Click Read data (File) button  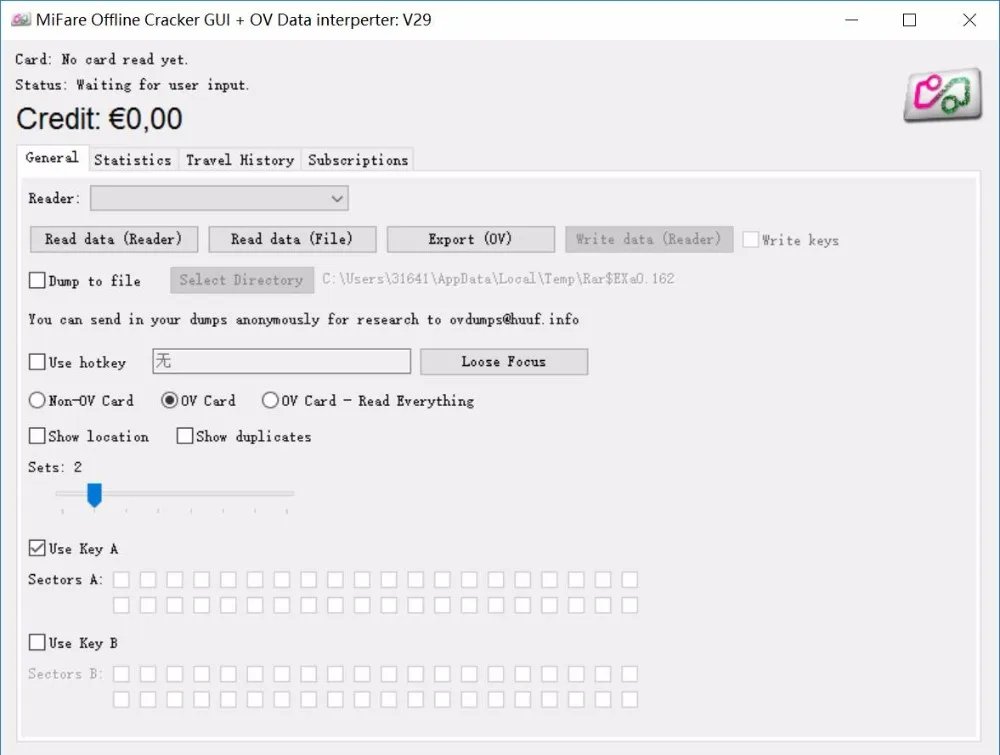pos(291,239)
